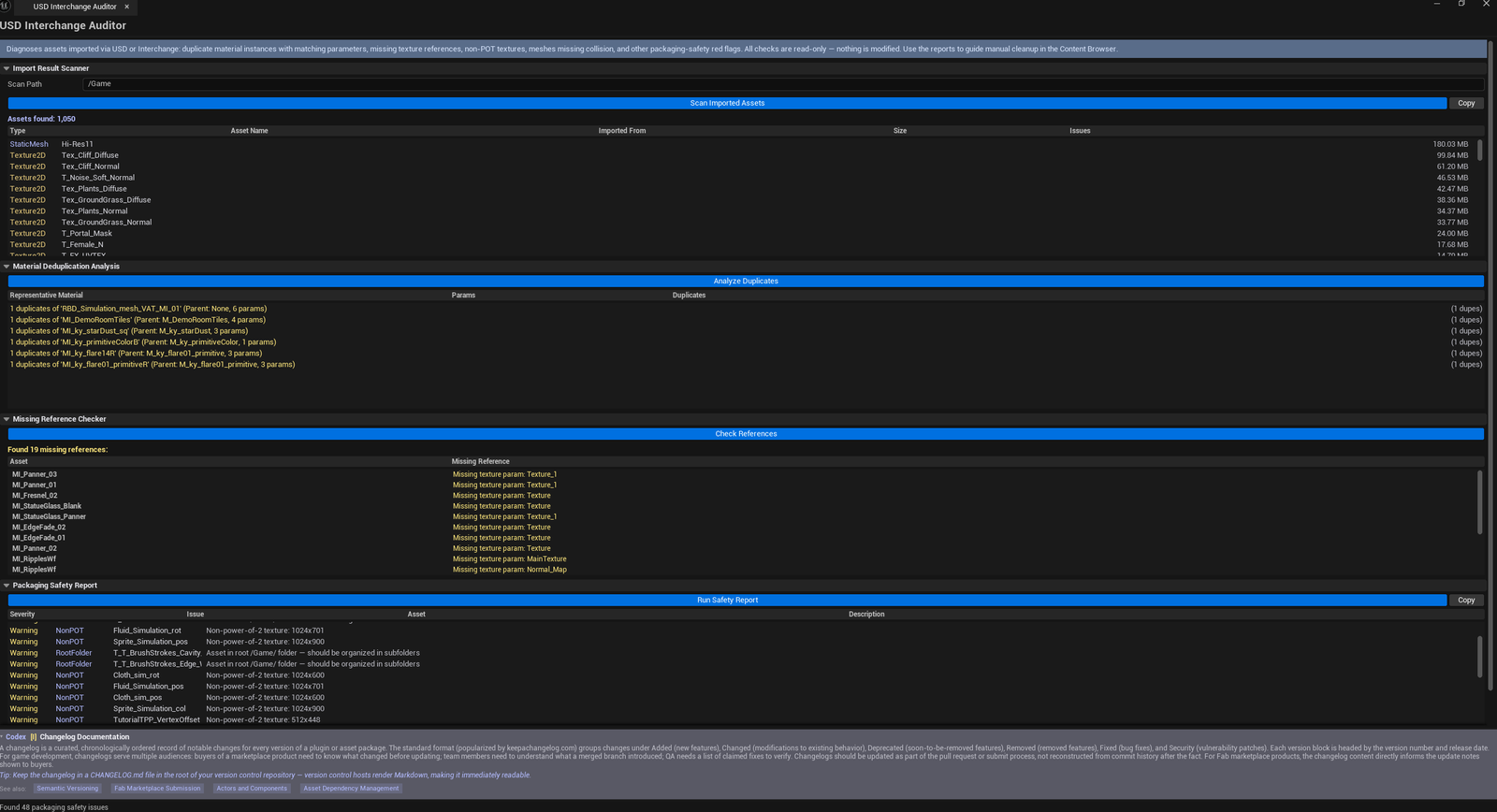Click the Size column header
This screenshot has height=812, width=1497.
[x=900, y=131]
